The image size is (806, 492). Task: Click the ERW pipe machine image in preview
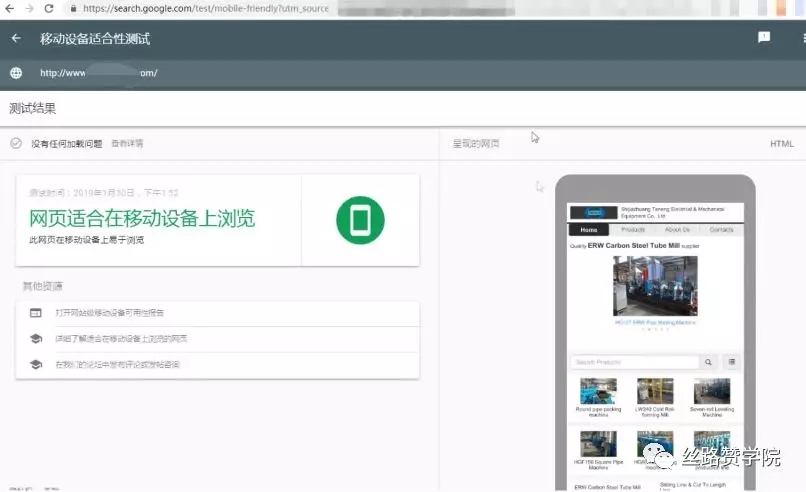[x=655, y=286]
